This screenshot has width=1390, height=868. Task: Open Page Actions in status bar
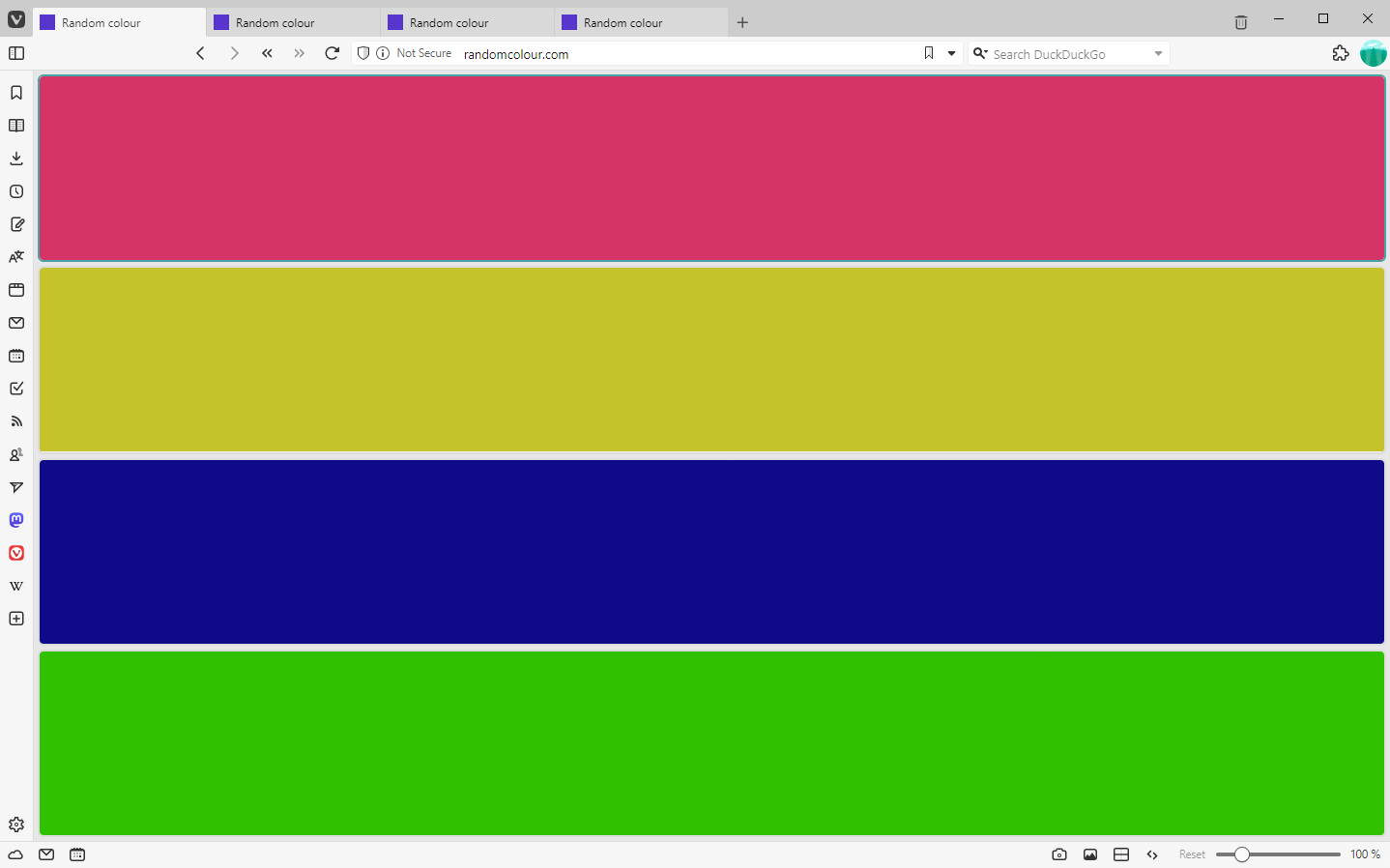pos(1152,854)
